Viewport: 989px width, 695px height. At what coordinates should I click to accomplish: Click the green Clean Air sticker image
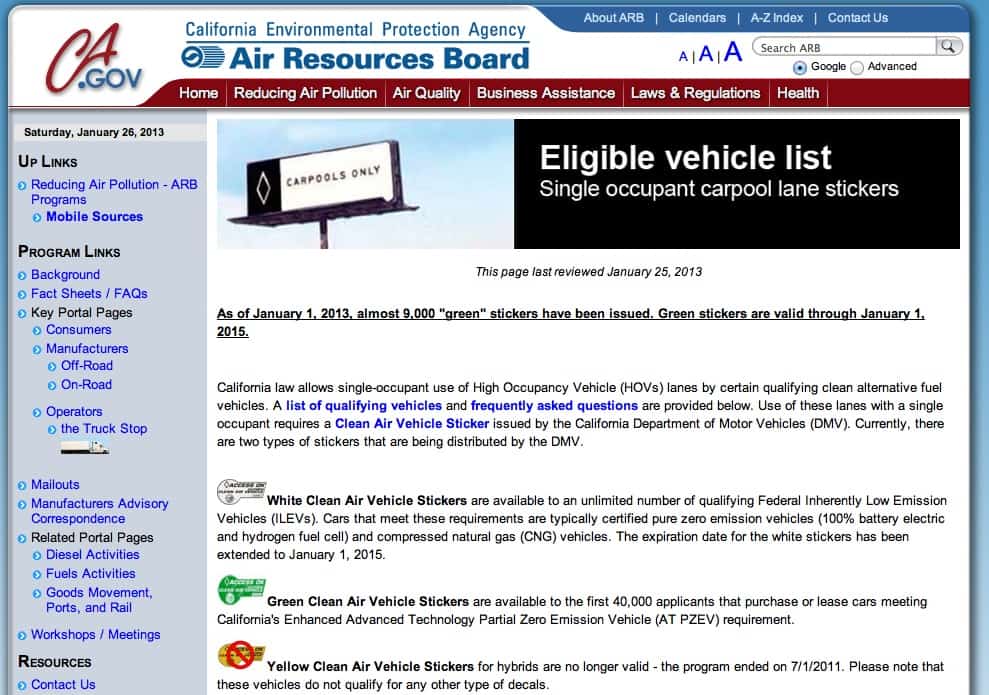[x=241, y=591]
